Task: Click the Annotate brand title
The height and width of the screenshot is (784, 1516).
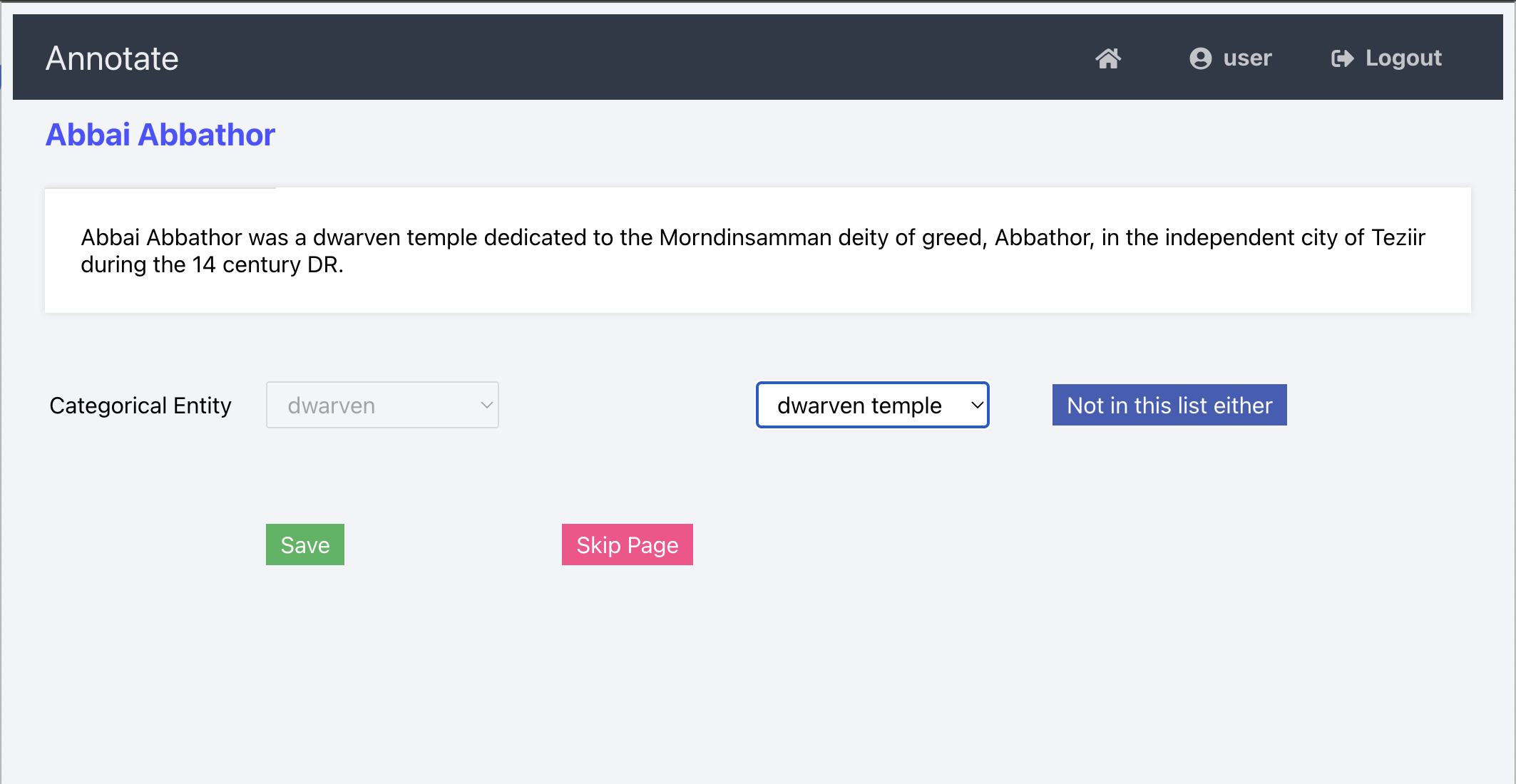Action: [112, 58]
